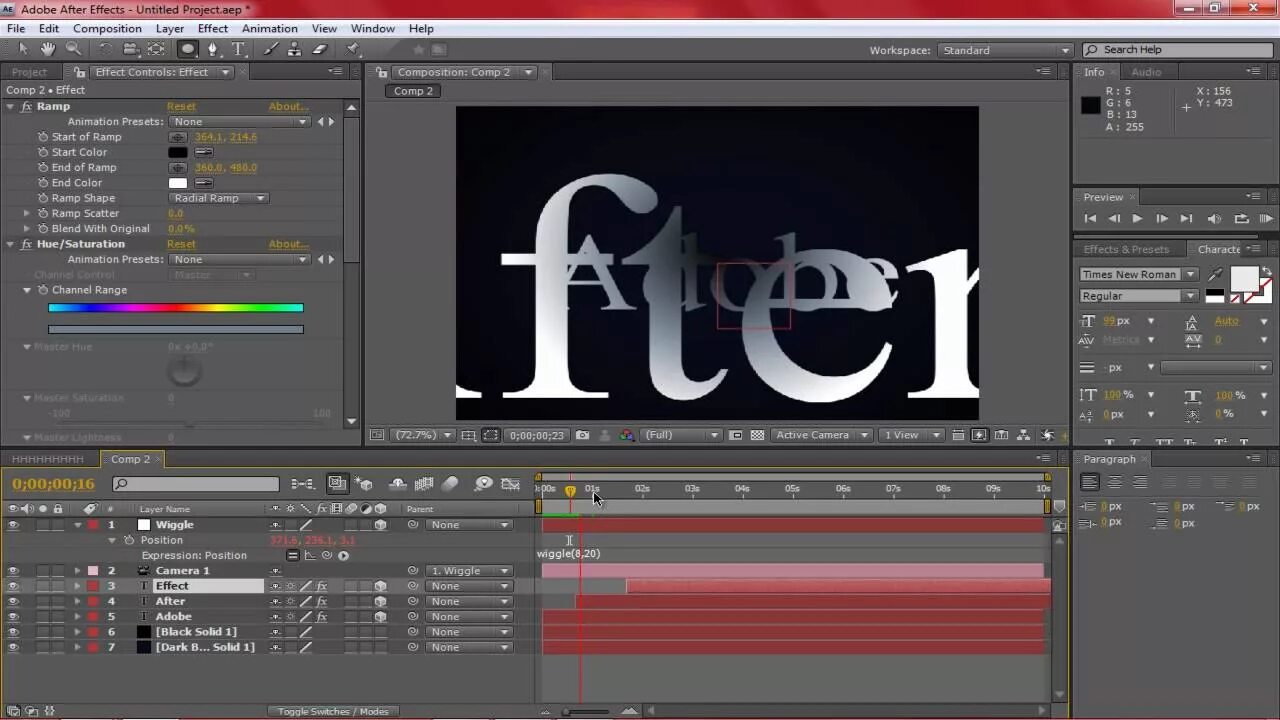Hide the Camera 1 layer eye
Viewport: 1280px width, 720px height.
pyautogui.click(x=13, y=571)
